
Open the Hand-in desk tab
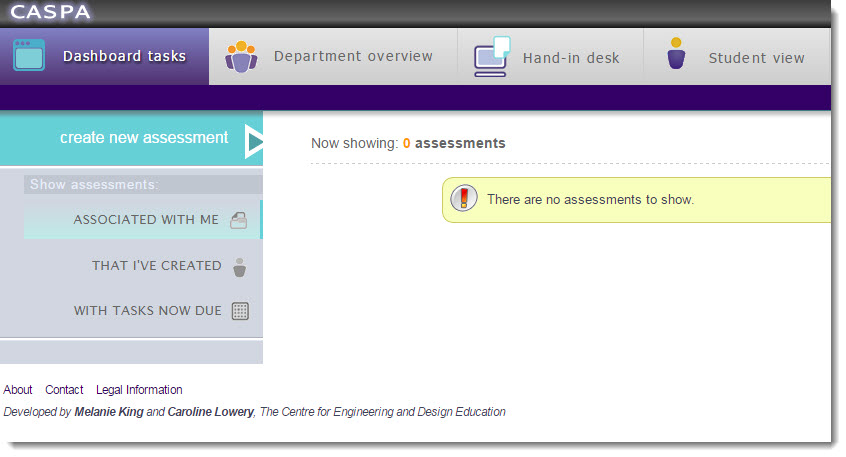click(x=570, y=58)
